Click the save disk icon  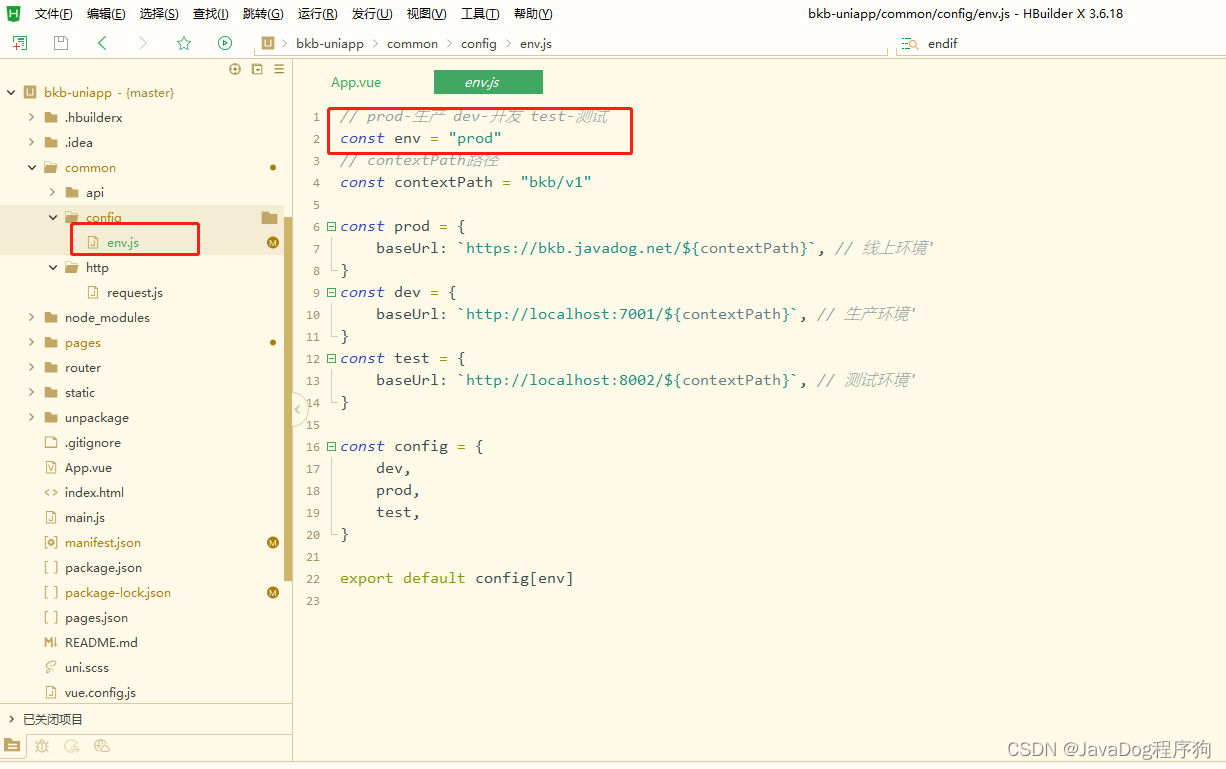(x=61, y=43)
